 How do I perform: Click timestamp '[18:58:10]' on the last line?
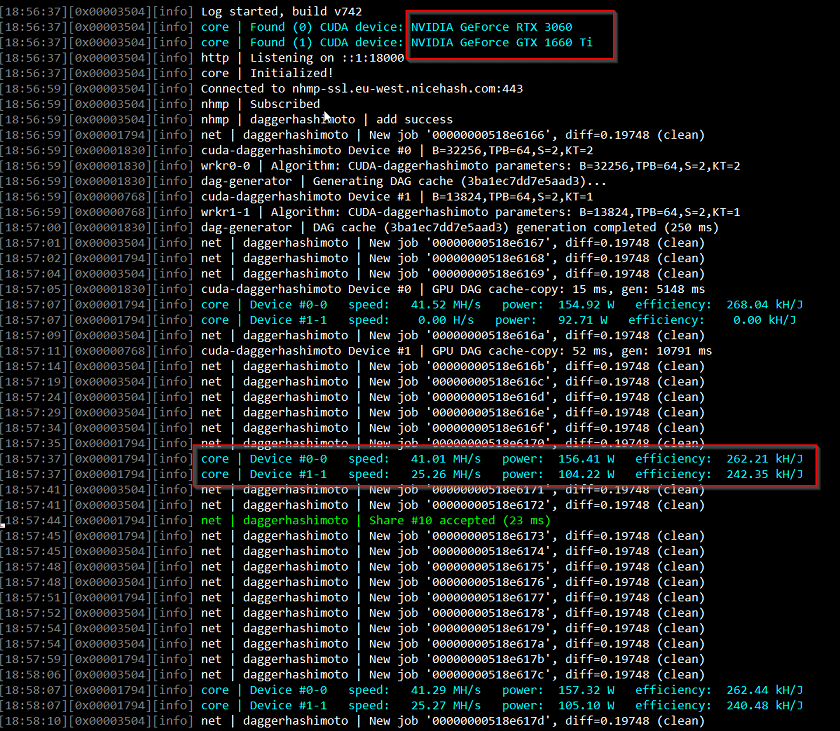pyautogui.click(x=34, y=721)
